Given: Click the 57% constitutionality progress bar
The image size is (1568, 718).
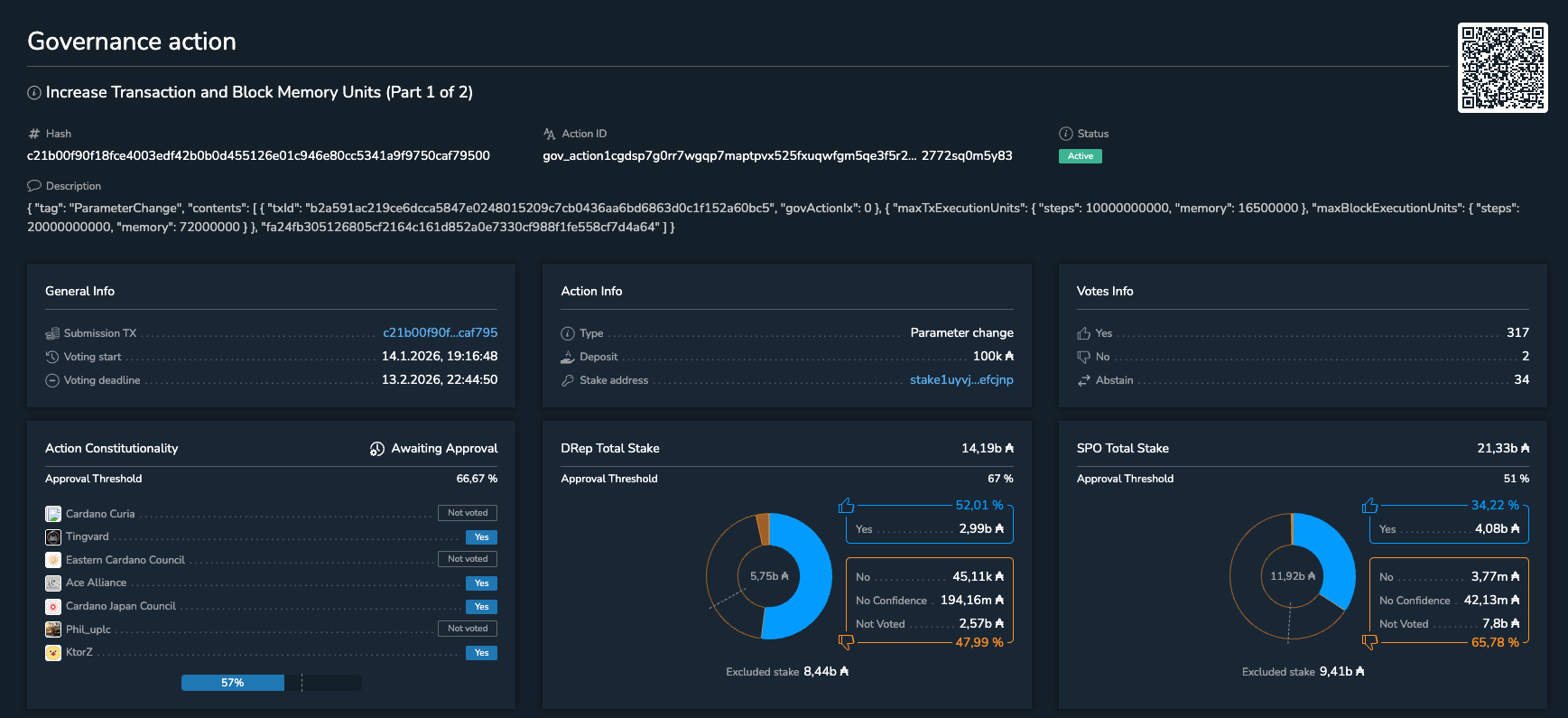Looking at the screenshot, I should (233, 683).
